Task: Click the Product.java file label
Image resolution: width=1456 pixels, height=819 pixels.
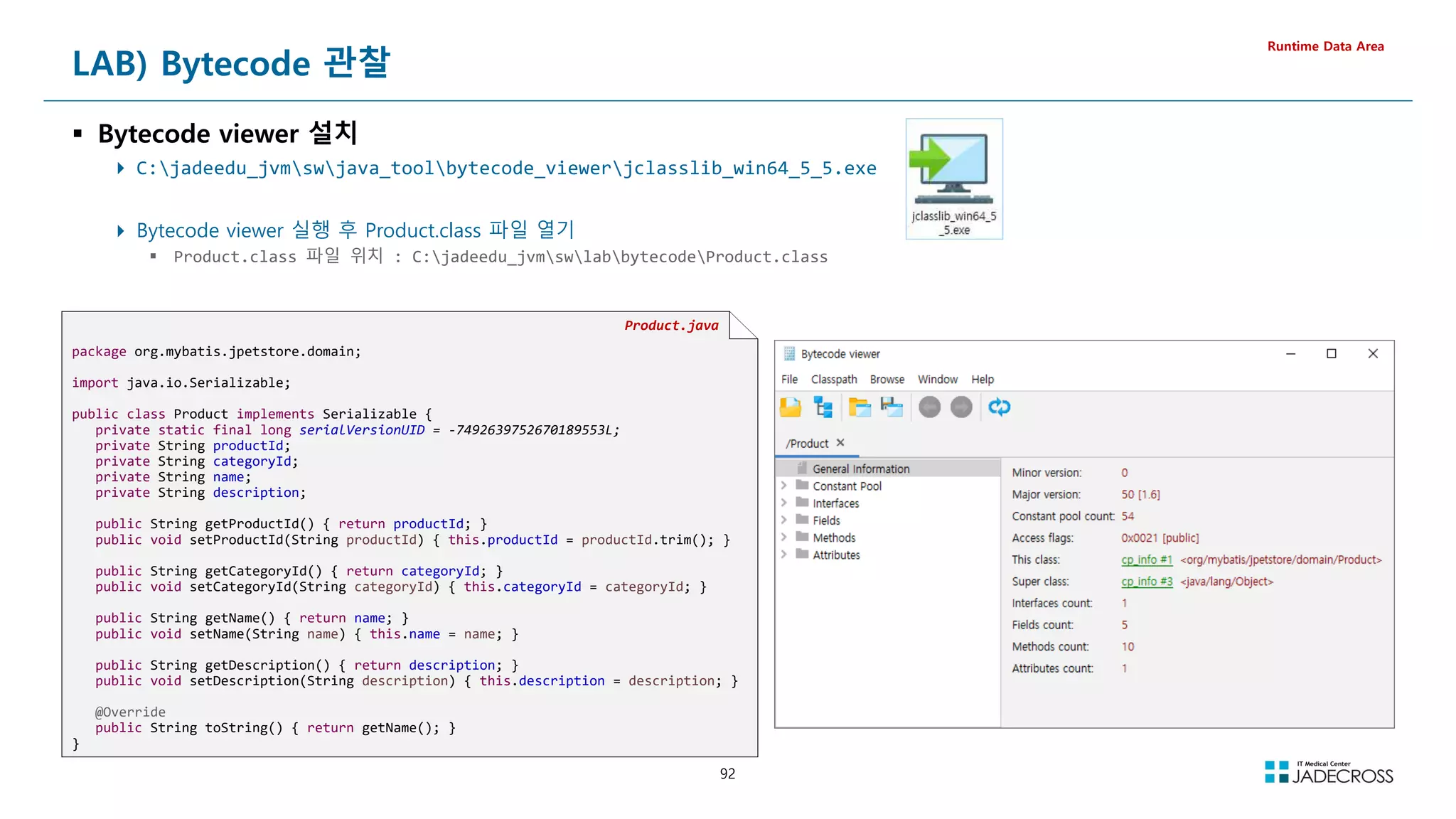Action: point(671,326)
